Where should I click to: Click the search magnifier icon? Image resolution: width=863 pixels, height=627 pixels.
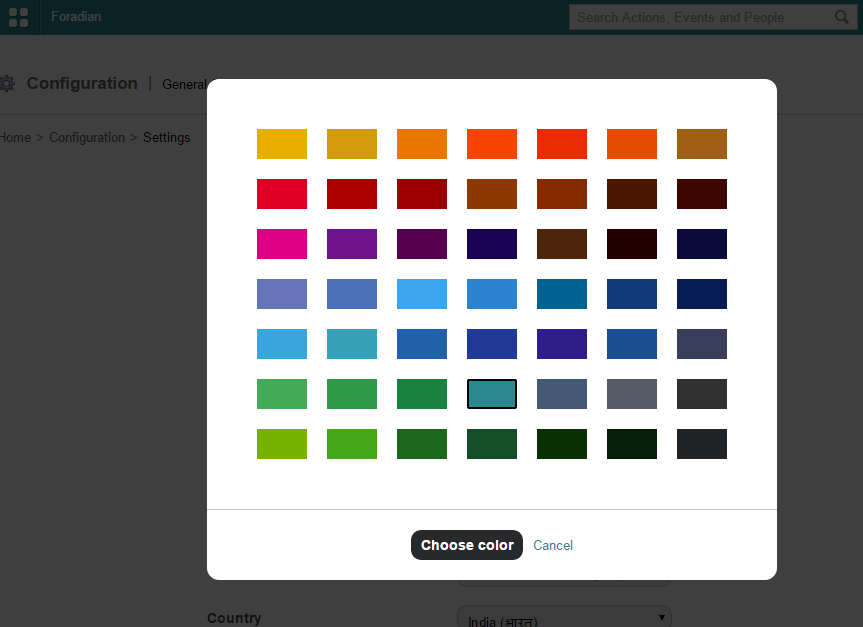coord(842,17)
